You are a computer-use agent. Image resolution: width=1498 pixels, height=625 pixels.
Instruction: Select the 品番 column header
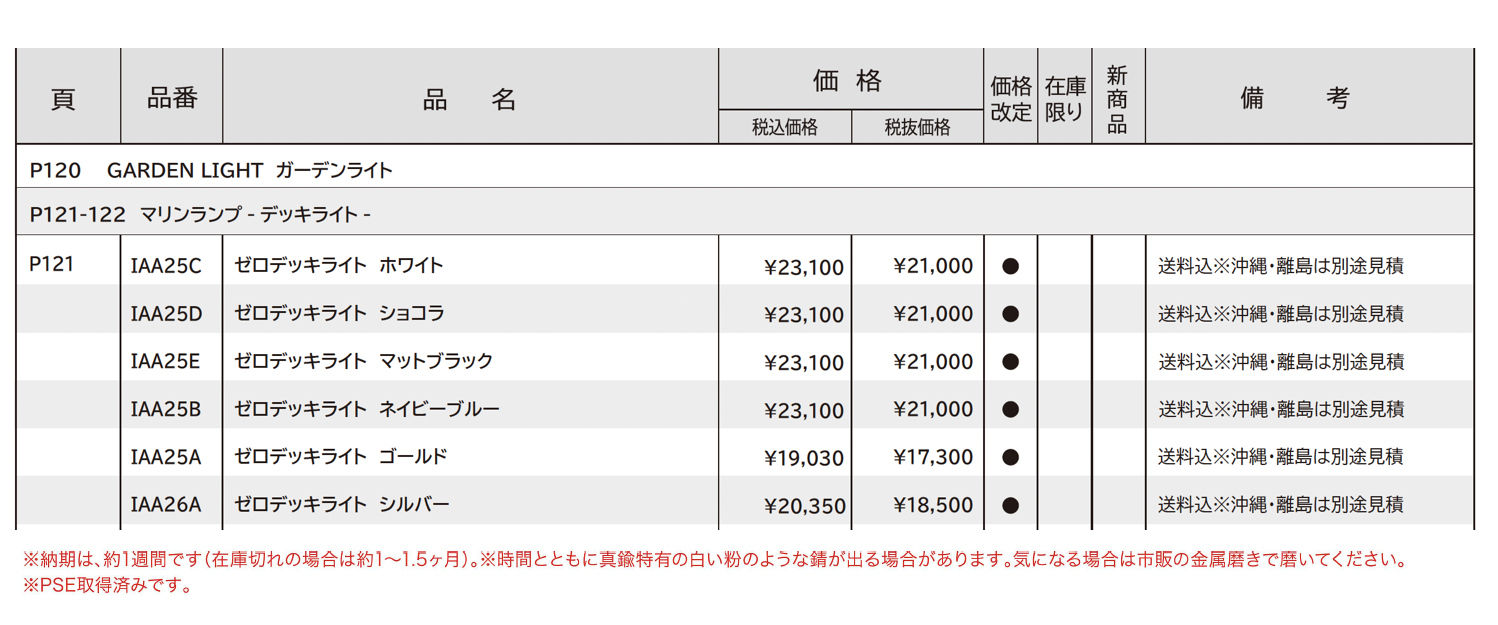pos(172,98)
